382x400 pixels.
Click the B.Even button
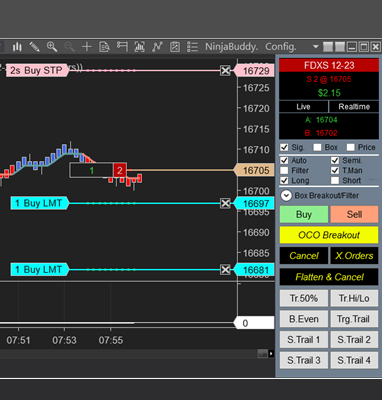(304, 319)
